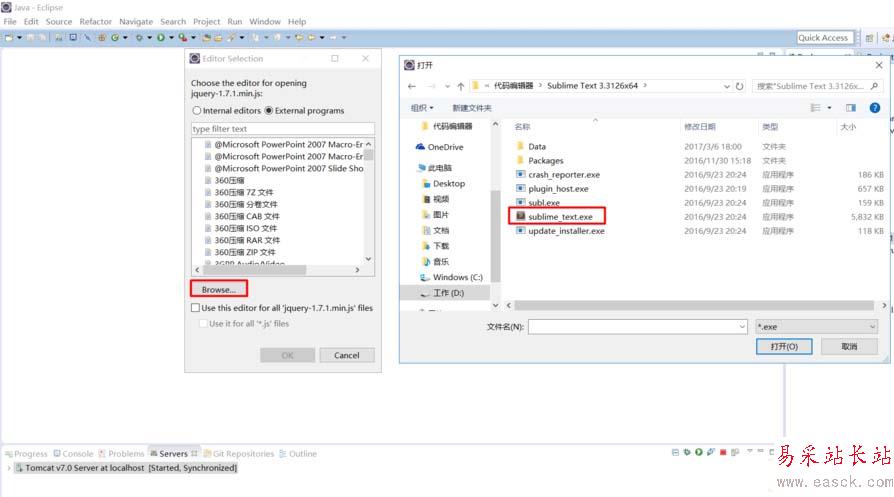Click the back arrow in file Open dialog
Screen dimensions: 894x497
[x=412, y=86]
